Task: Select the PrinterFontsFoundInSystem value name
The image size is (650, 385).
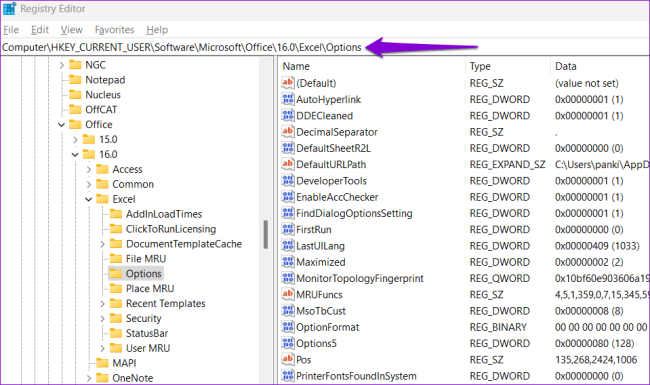Action: (x=356, y=376)
